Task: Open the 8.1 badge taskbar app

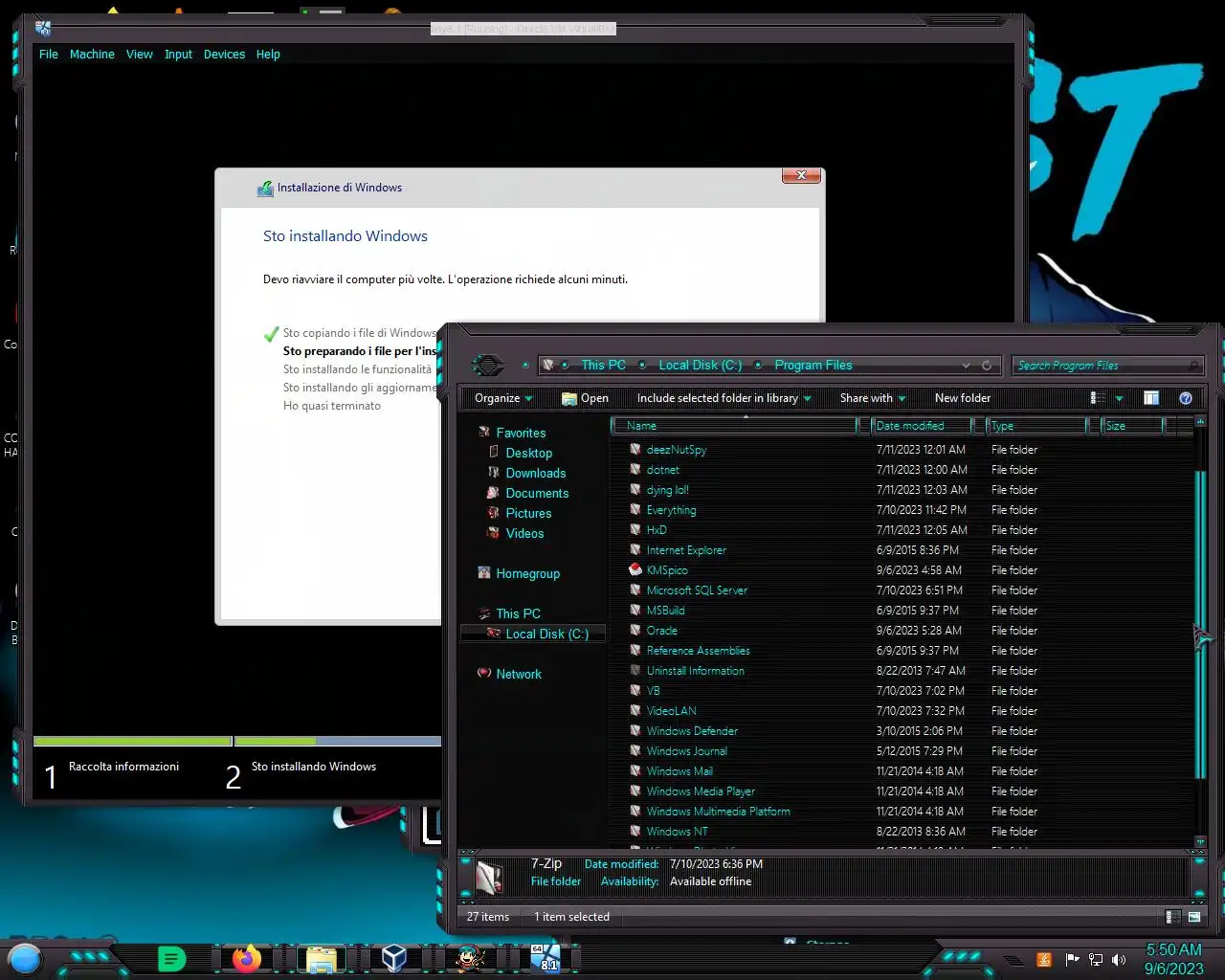Action: [545, 958]
